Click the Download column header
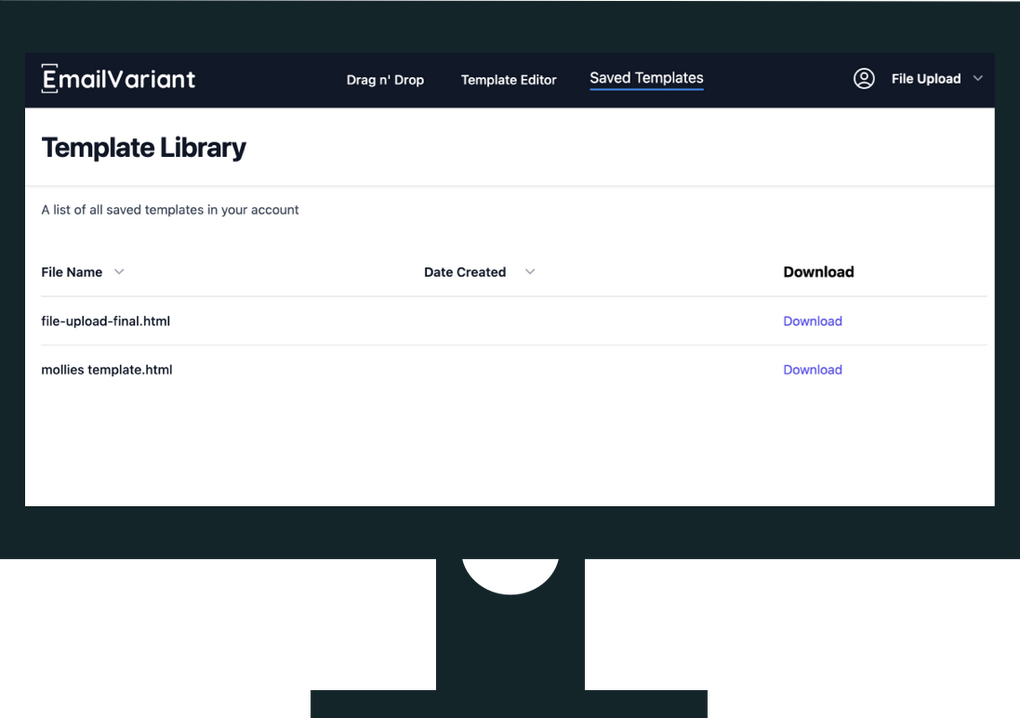This screenshot has width=1020, height=718. pos(818,273)
